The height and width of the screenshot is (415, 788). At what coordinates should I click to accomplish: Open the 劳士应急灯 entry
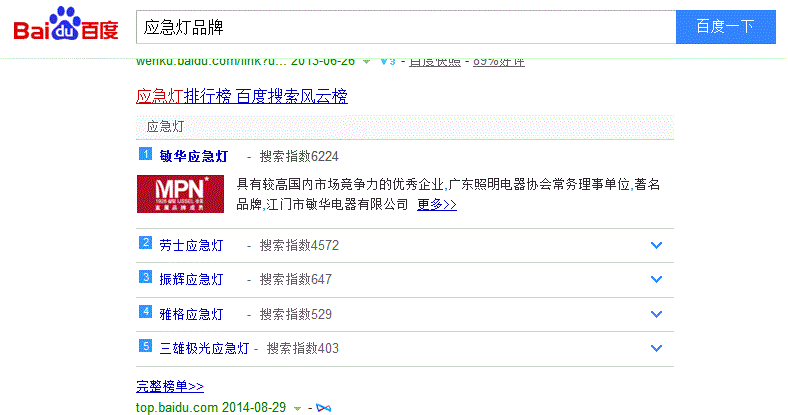191,245
